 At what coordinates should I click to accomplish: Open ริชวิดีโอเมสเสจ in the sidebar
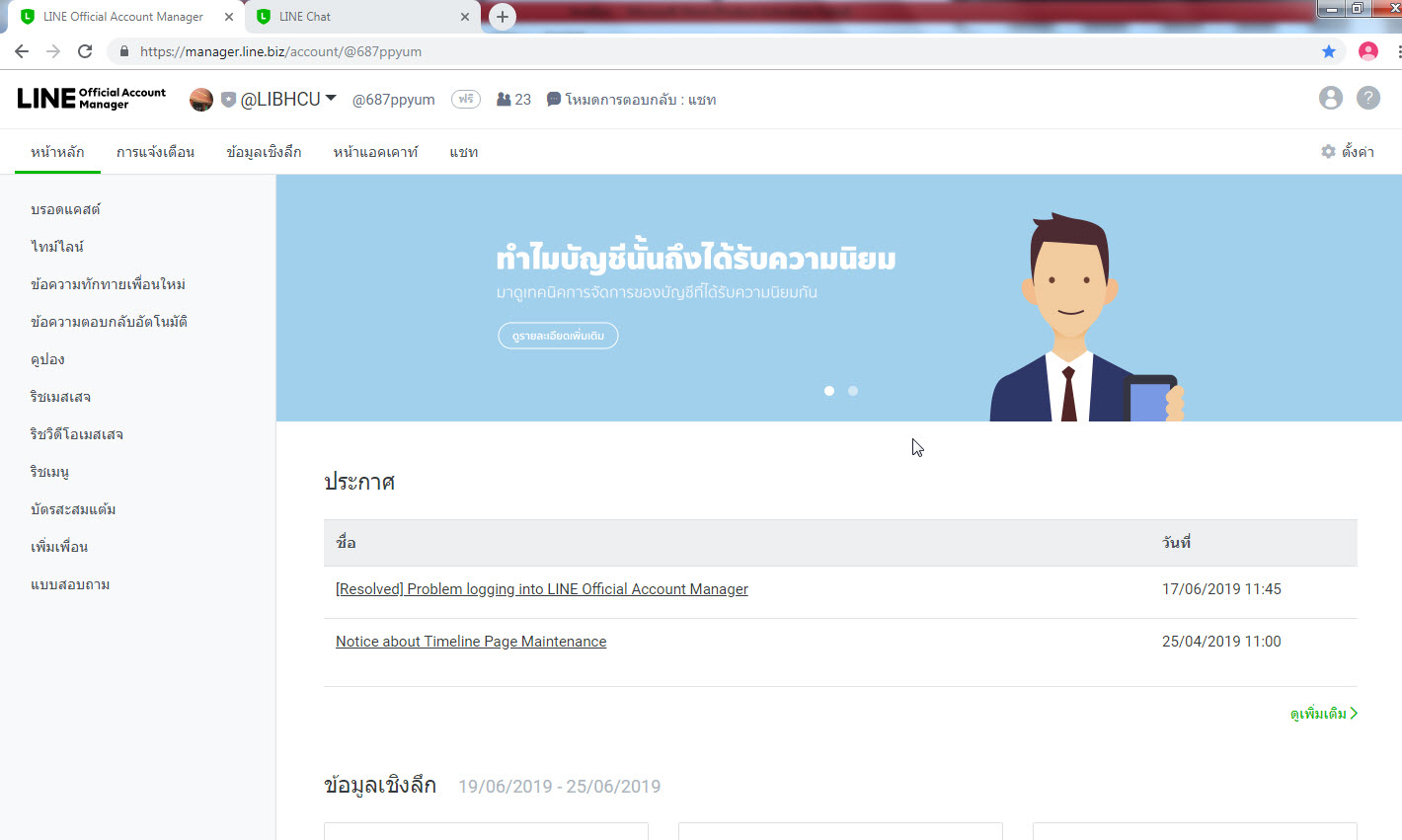(x=77, y=434)
